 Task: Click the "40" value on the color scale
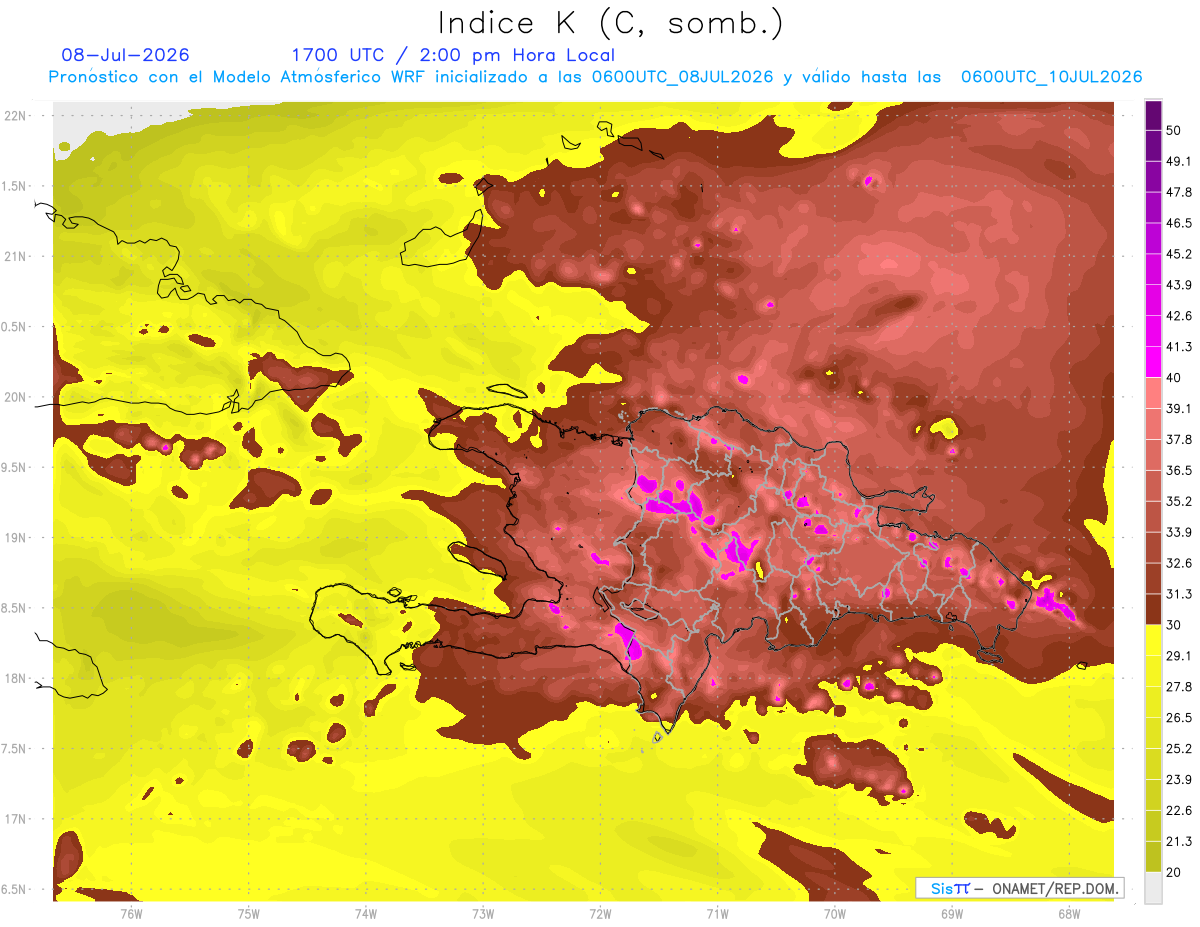1174,377
